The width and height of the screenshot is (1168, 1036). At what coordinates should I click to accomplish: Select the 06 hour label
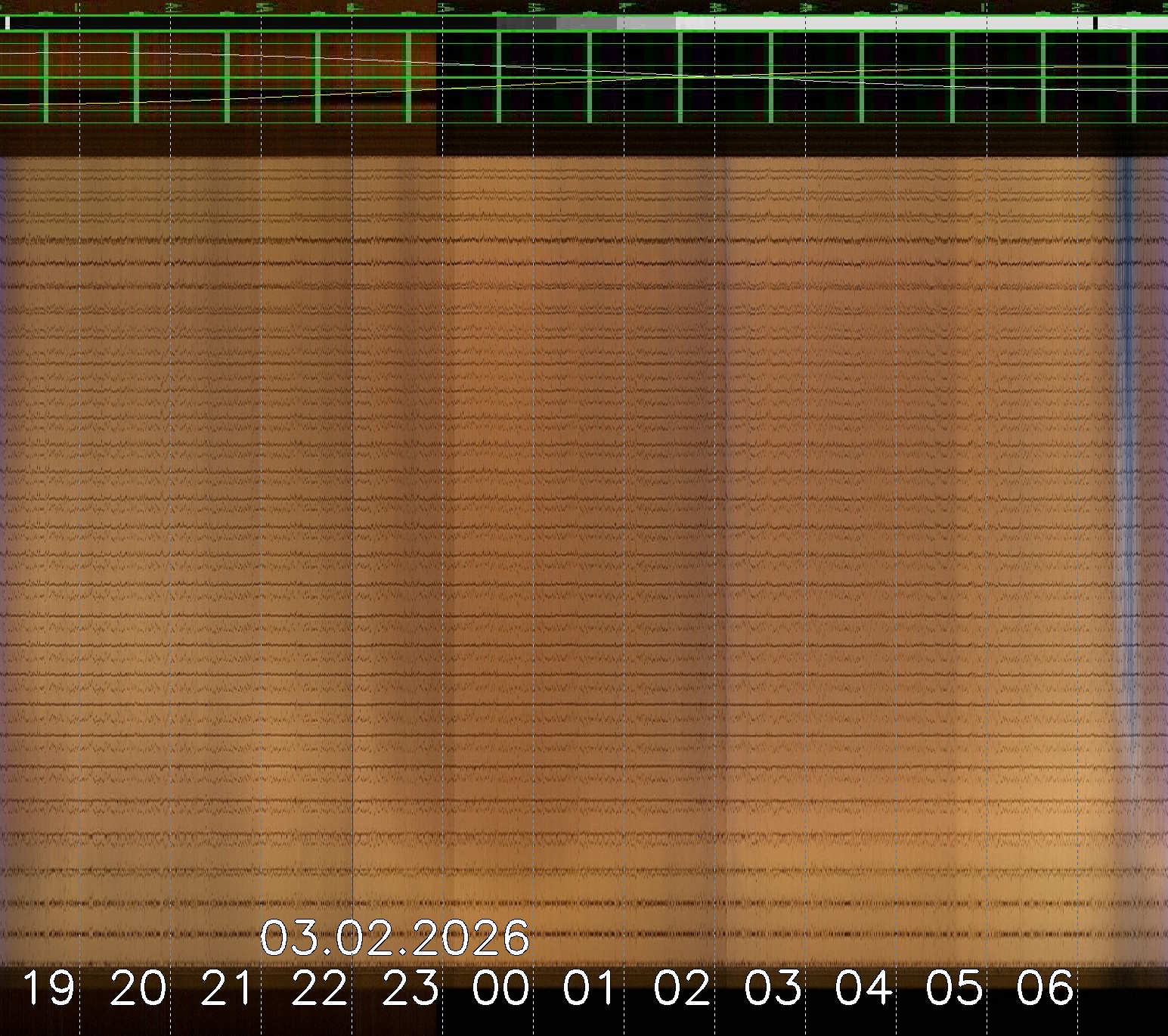(x=1045, y=988)
